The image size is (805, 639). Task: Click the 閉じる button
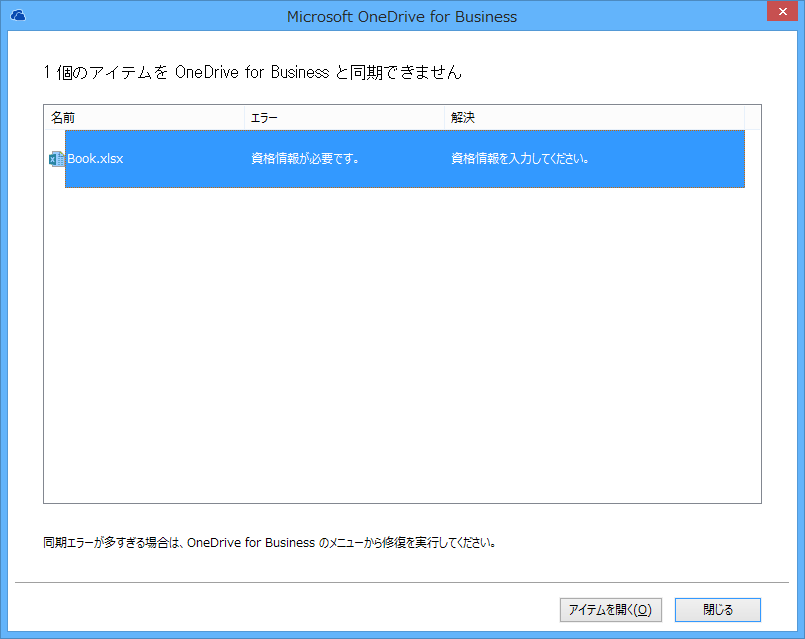(x=718, y=610)
